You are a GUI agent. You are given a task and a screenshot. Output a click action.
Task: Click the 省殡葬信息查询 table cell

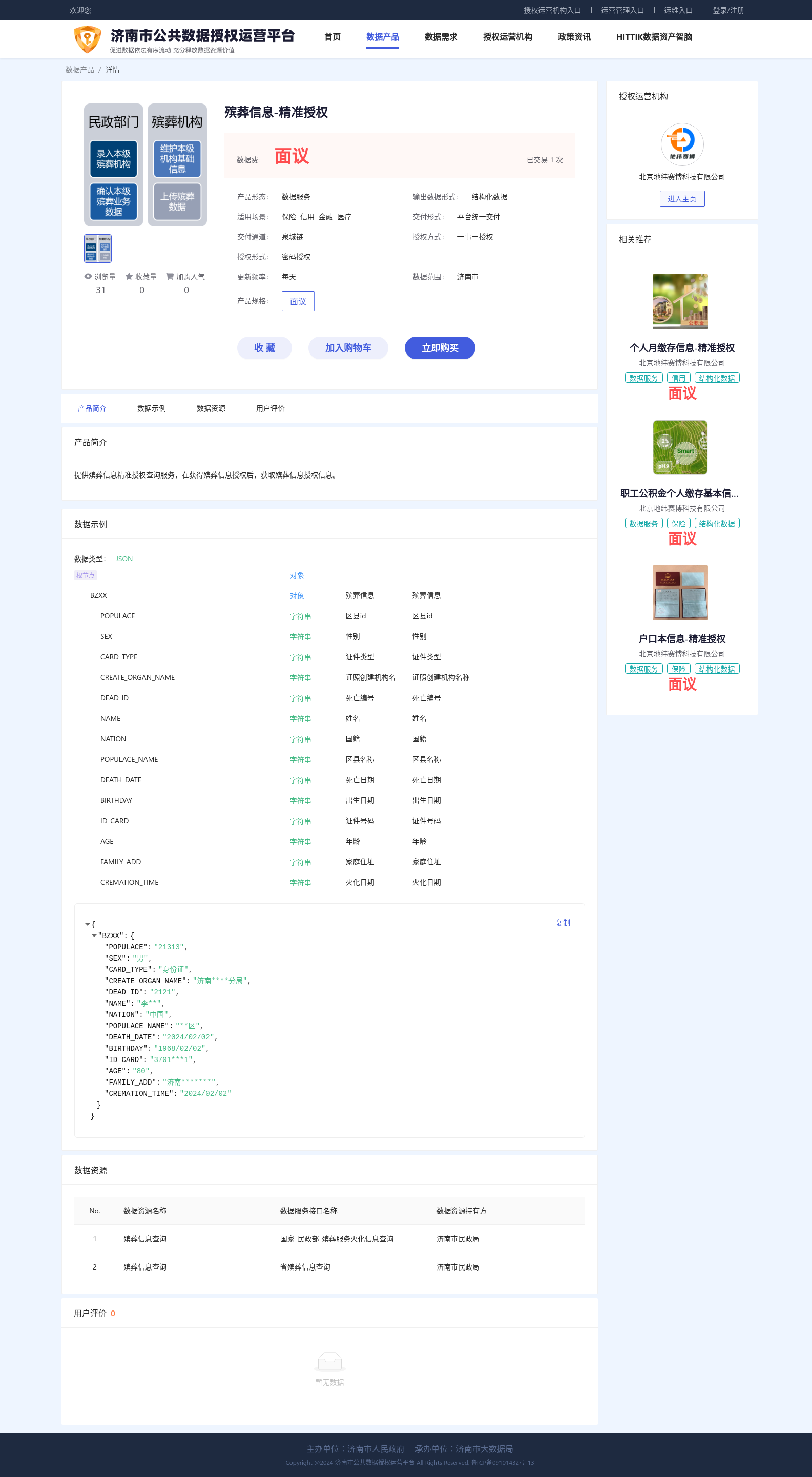coord(305,1267)
